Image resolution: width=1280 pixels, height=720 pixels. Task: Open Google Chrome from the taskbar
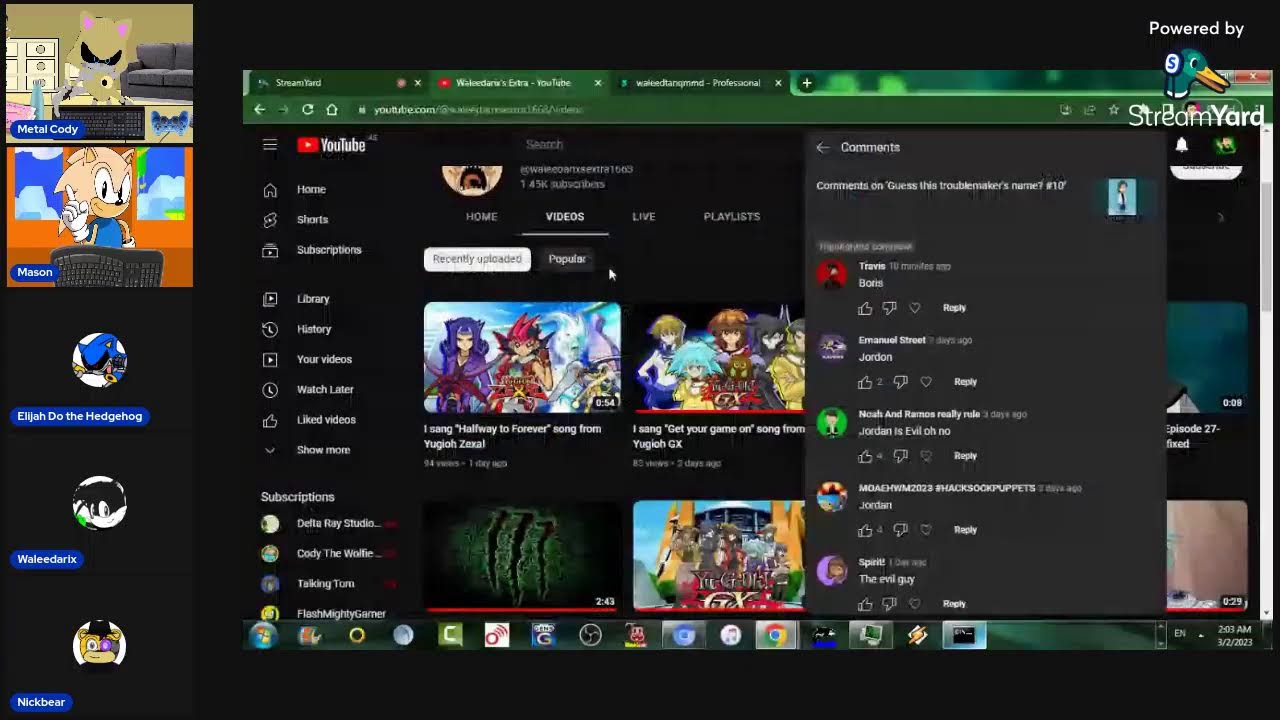(776, 635)
